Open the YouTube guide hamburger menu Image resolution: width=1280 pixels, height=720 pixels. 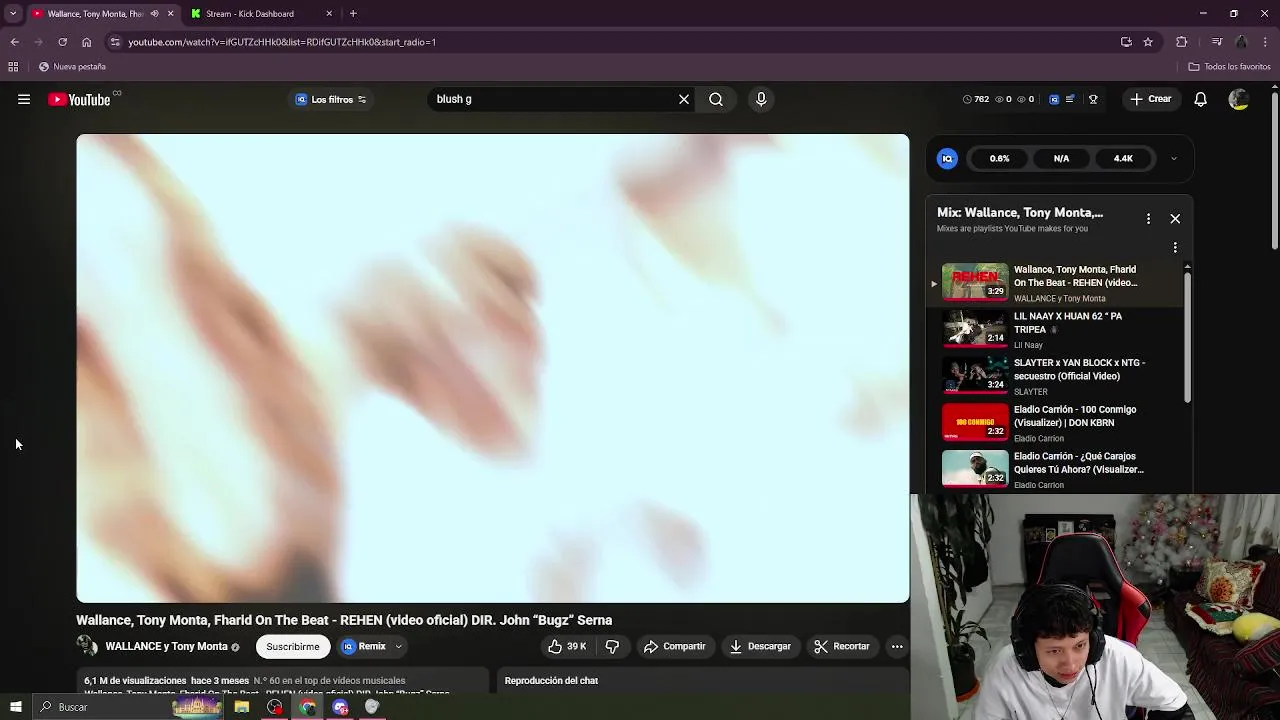[x=24, y=99]
